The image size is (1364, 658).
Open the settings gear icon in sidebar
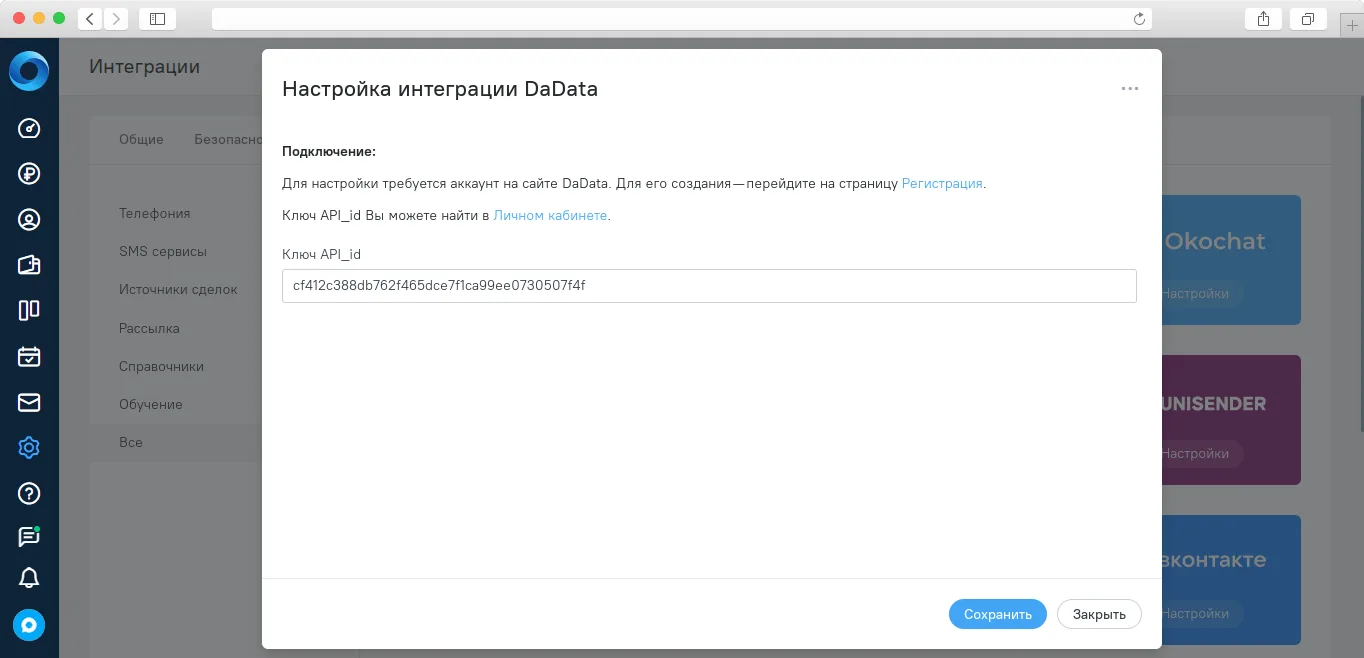pyautogui.click(x=29, y=448)
